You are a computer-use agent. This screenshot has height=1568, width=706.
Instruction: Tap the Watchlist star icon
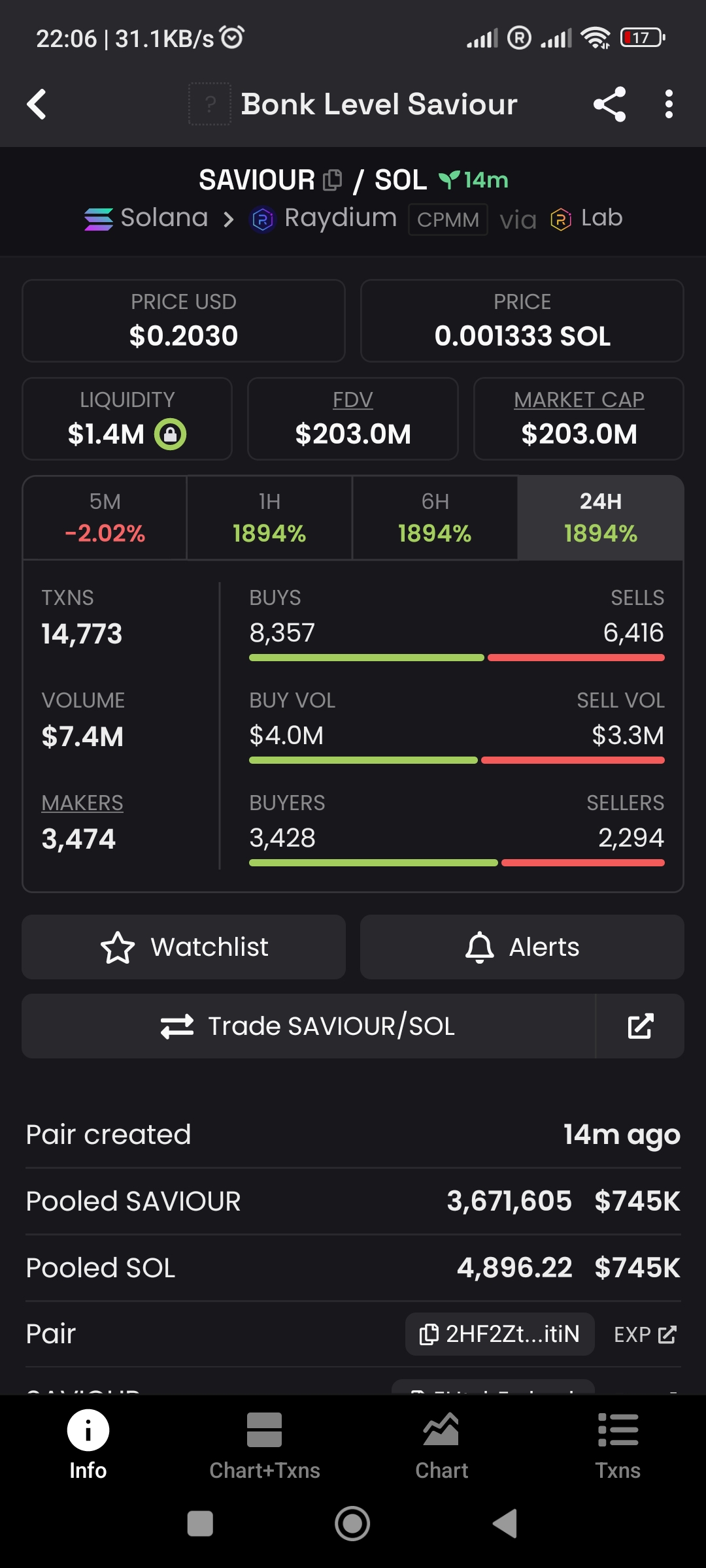118,947
